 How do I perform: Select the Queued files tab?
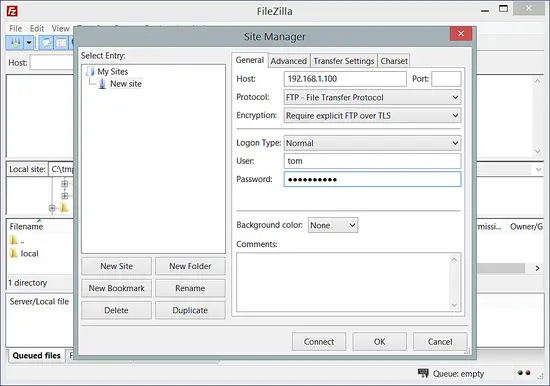(x=36, y=355)
